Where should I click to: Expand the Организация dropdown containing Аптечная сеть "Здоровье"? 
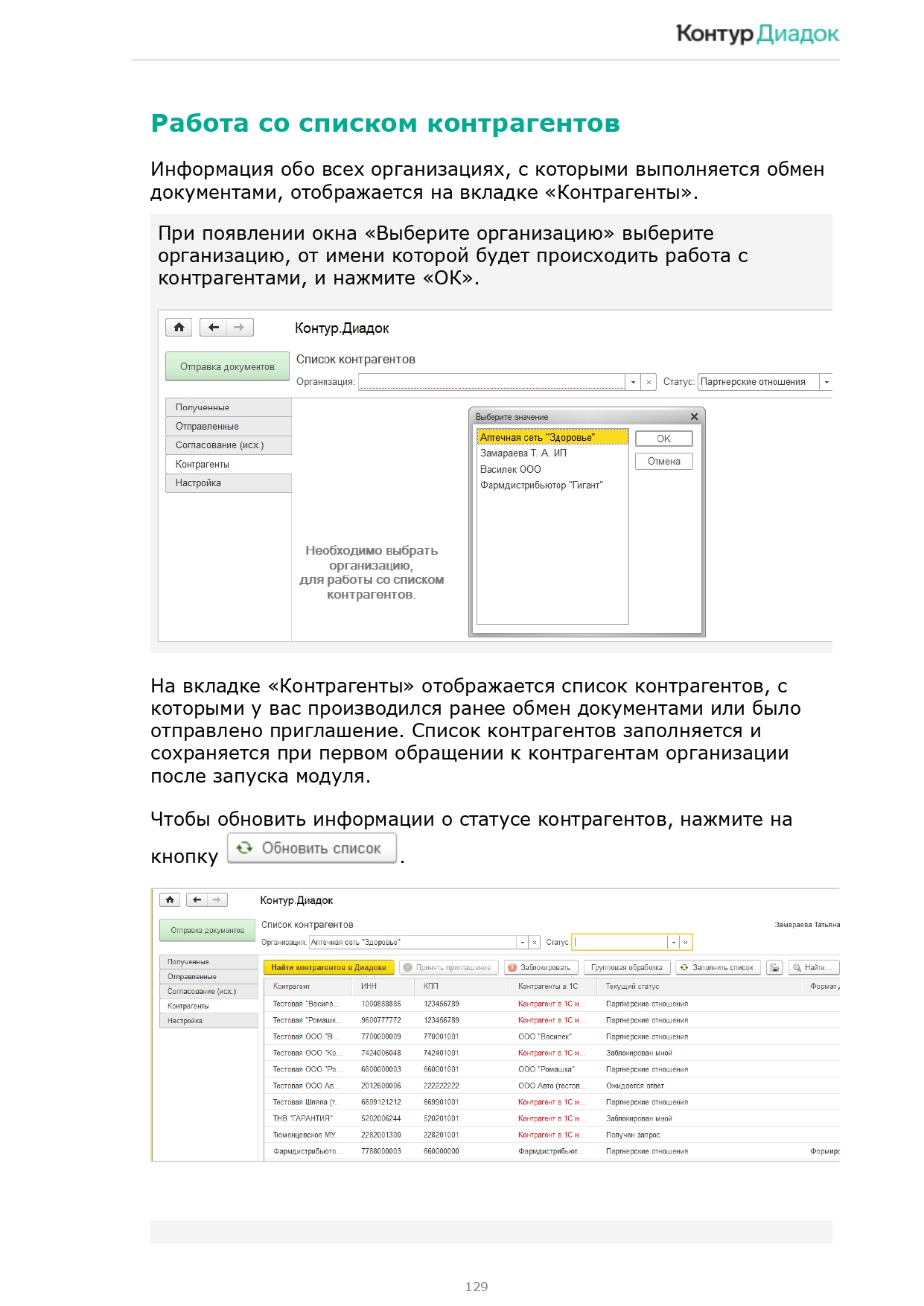[522, 942]
